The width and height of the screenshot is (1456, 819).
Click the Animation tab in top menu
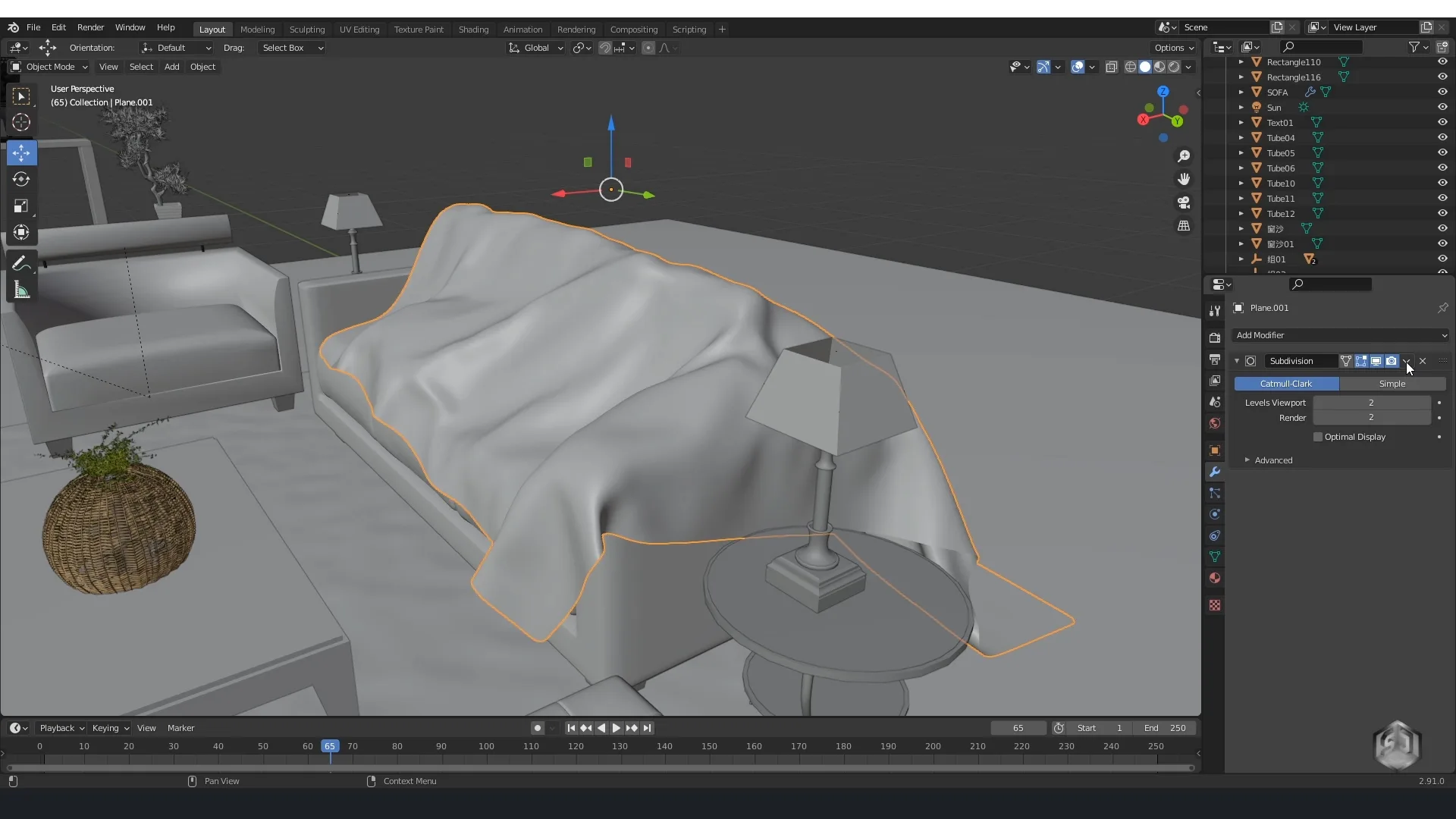coord(522,28)
